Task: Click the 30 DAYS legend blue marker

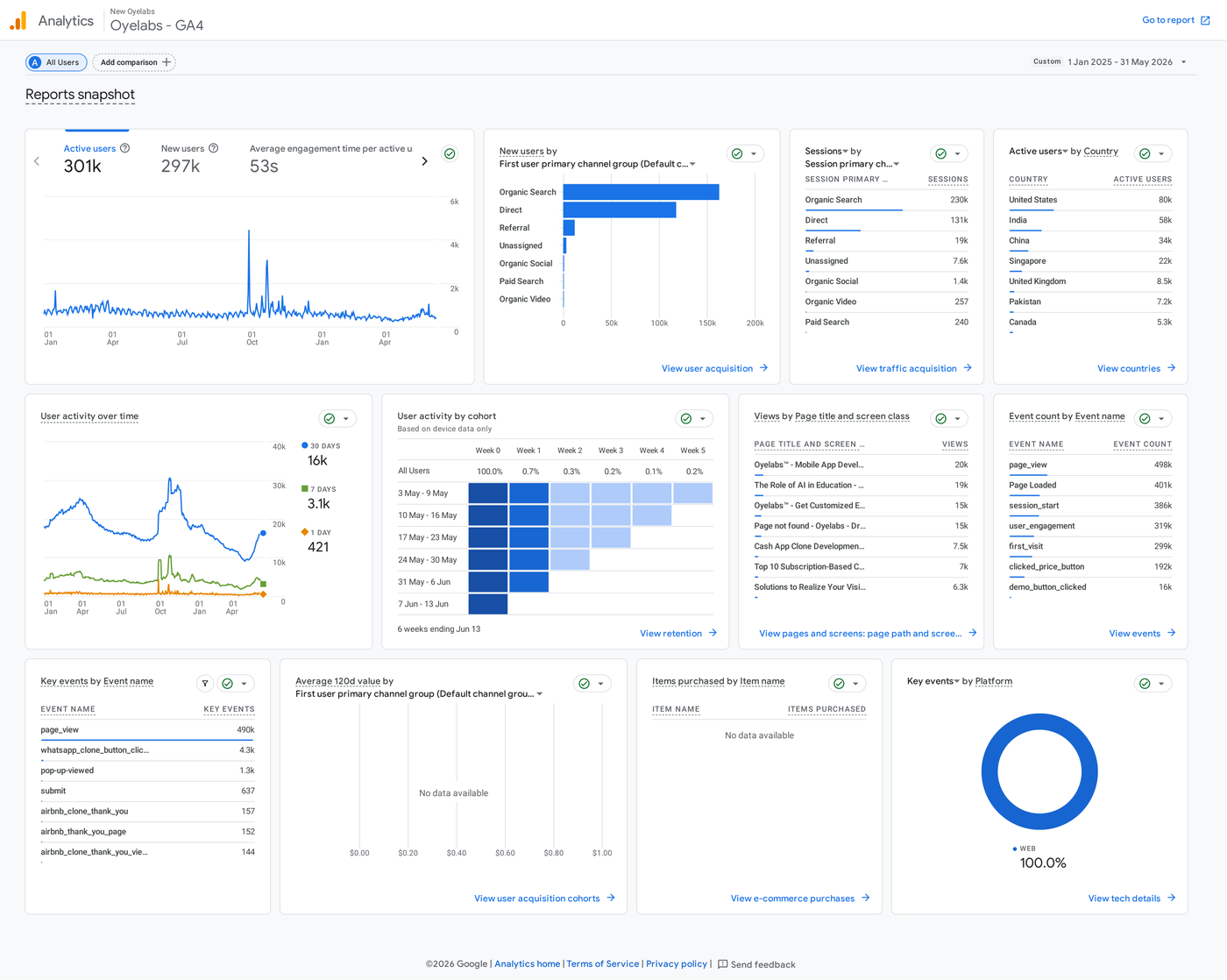Action: point(304,445)
